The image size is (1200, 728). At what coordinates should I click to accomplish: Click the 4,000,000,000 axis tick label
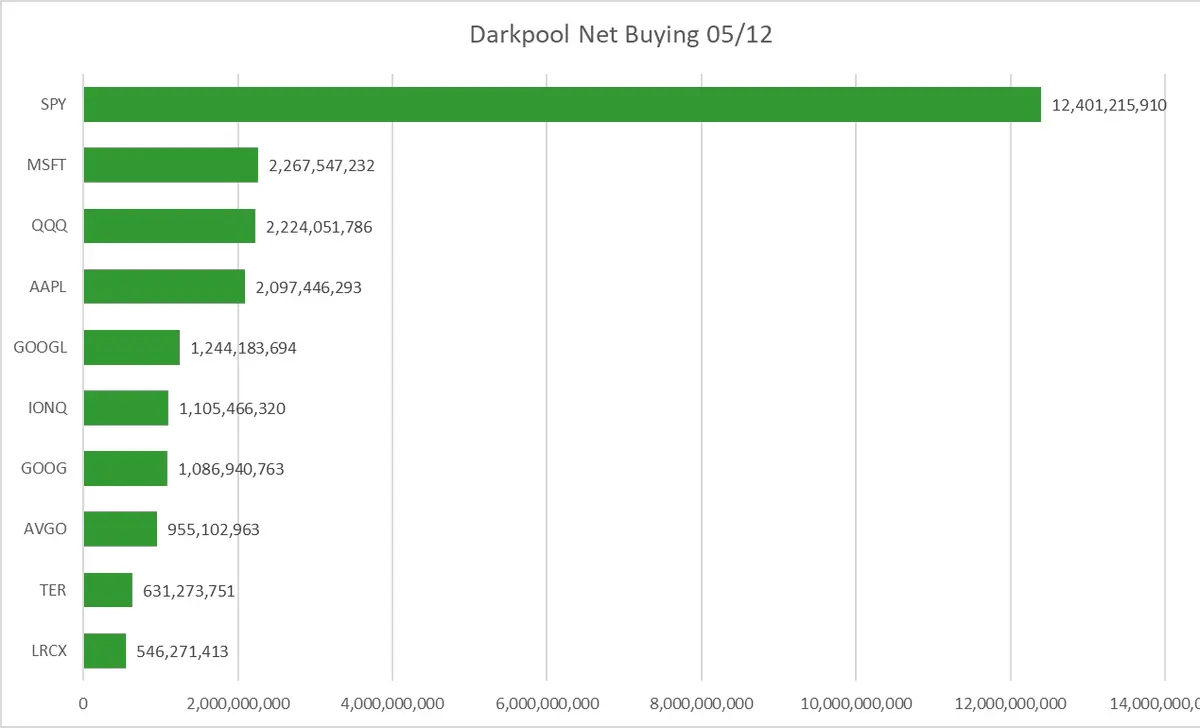(392, 704)
